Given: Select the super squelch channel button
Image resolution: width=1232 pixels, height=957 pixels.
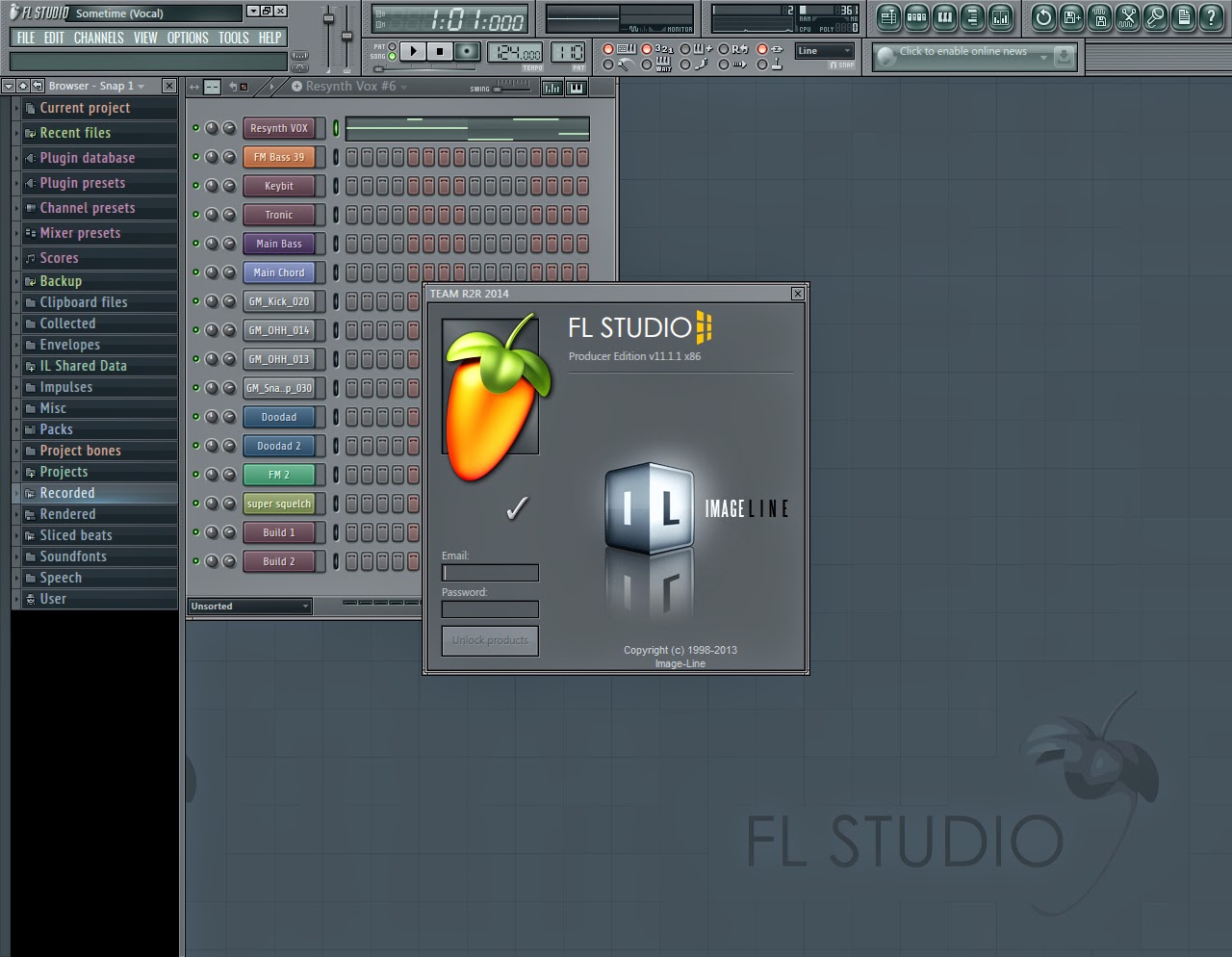Looking at the screenshot, I should [279, 504].
